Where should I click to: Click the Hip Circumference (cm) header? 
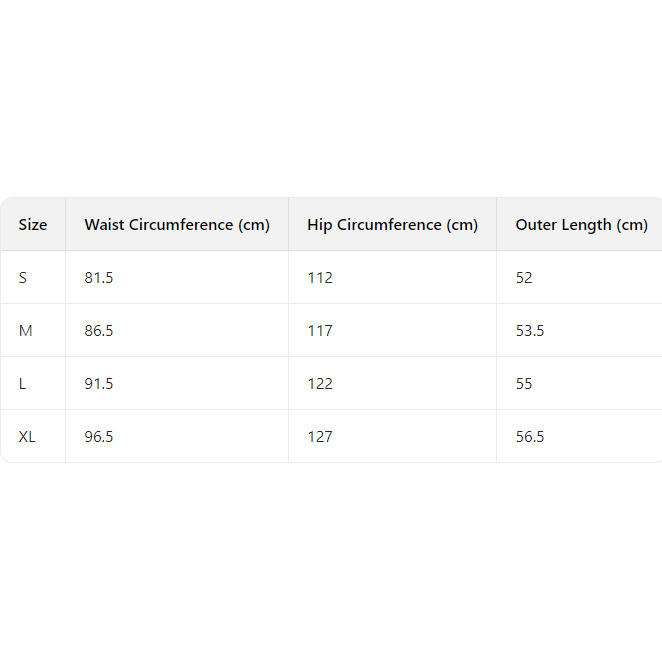(393, 225)
